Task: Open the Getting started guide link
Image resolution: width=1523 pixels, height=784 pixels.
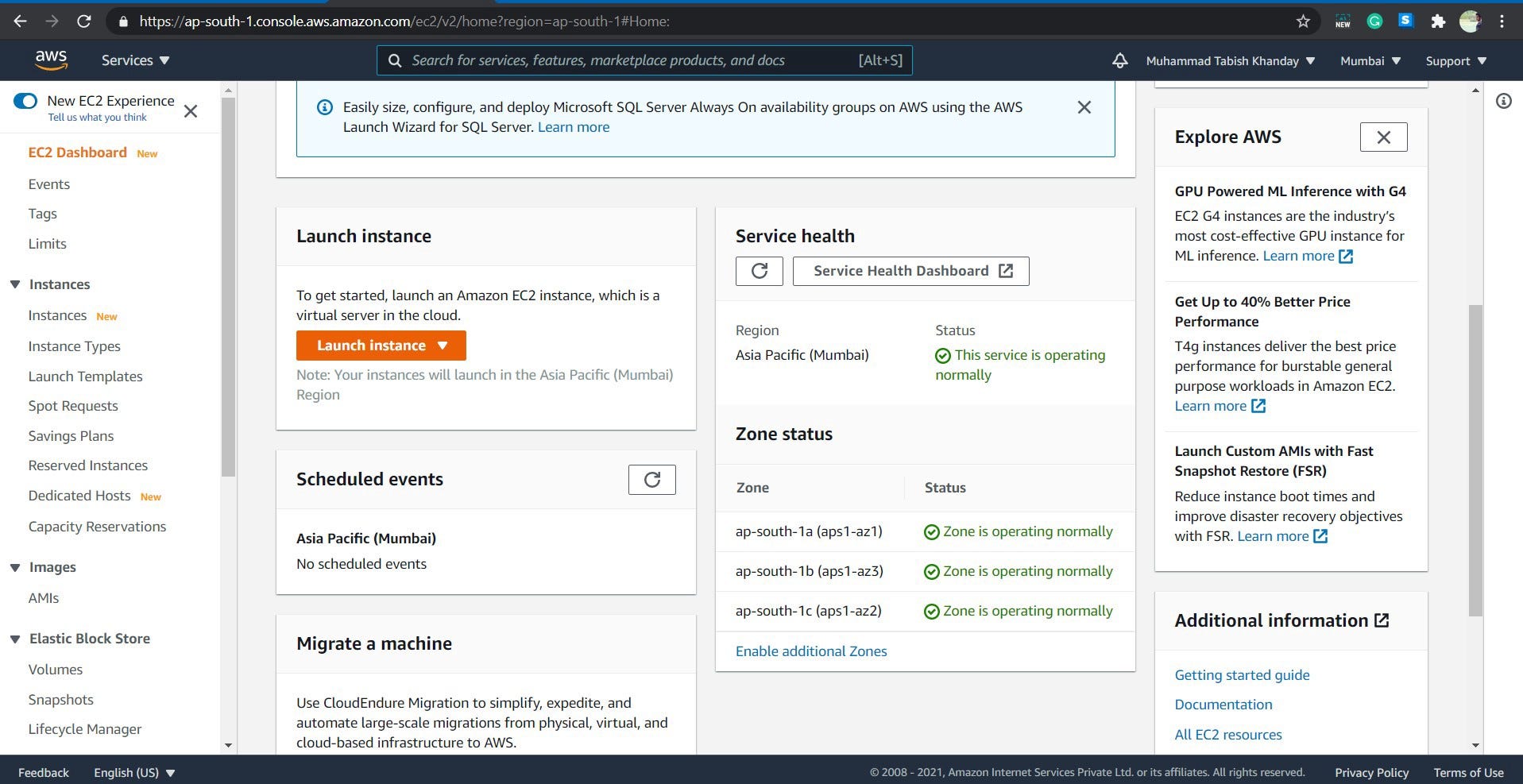Action: 1242,675
